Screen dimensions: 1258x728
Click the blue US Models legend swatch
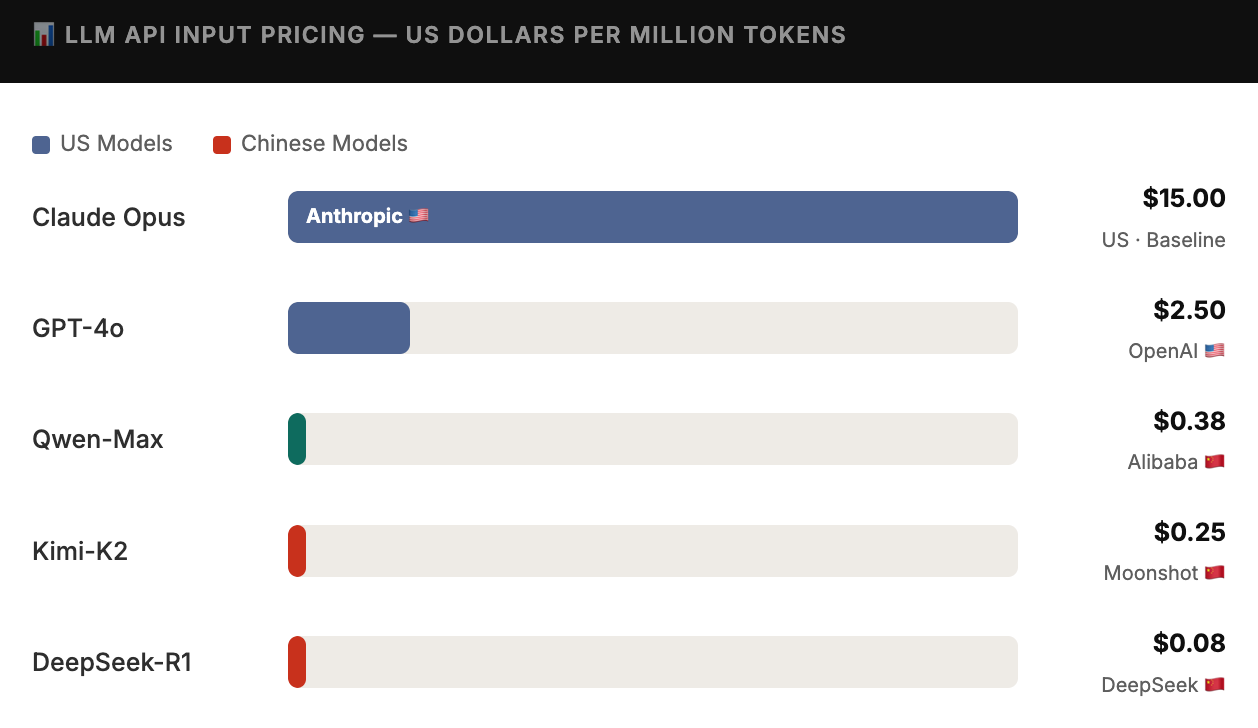point(41,145)
